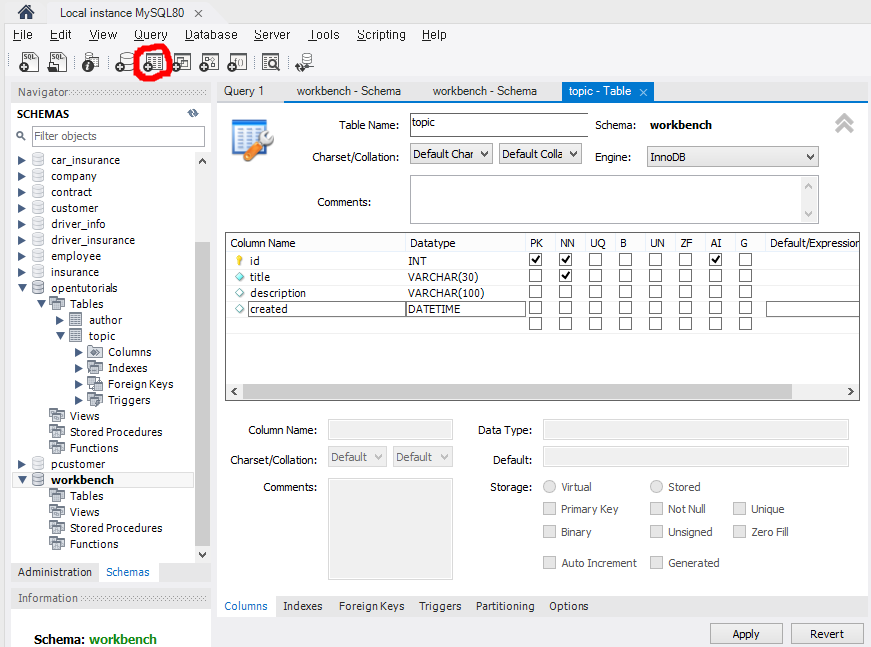Open the Partitioning tab
The image size is (871, 647).
point(505,606)
